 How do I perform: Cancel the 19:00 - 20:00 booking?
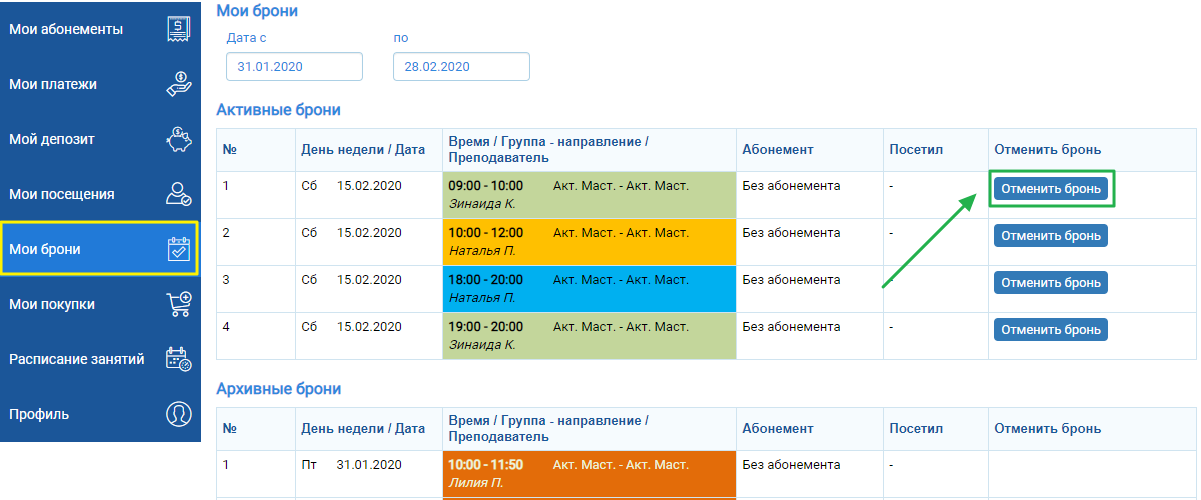tap(1050, 330)
